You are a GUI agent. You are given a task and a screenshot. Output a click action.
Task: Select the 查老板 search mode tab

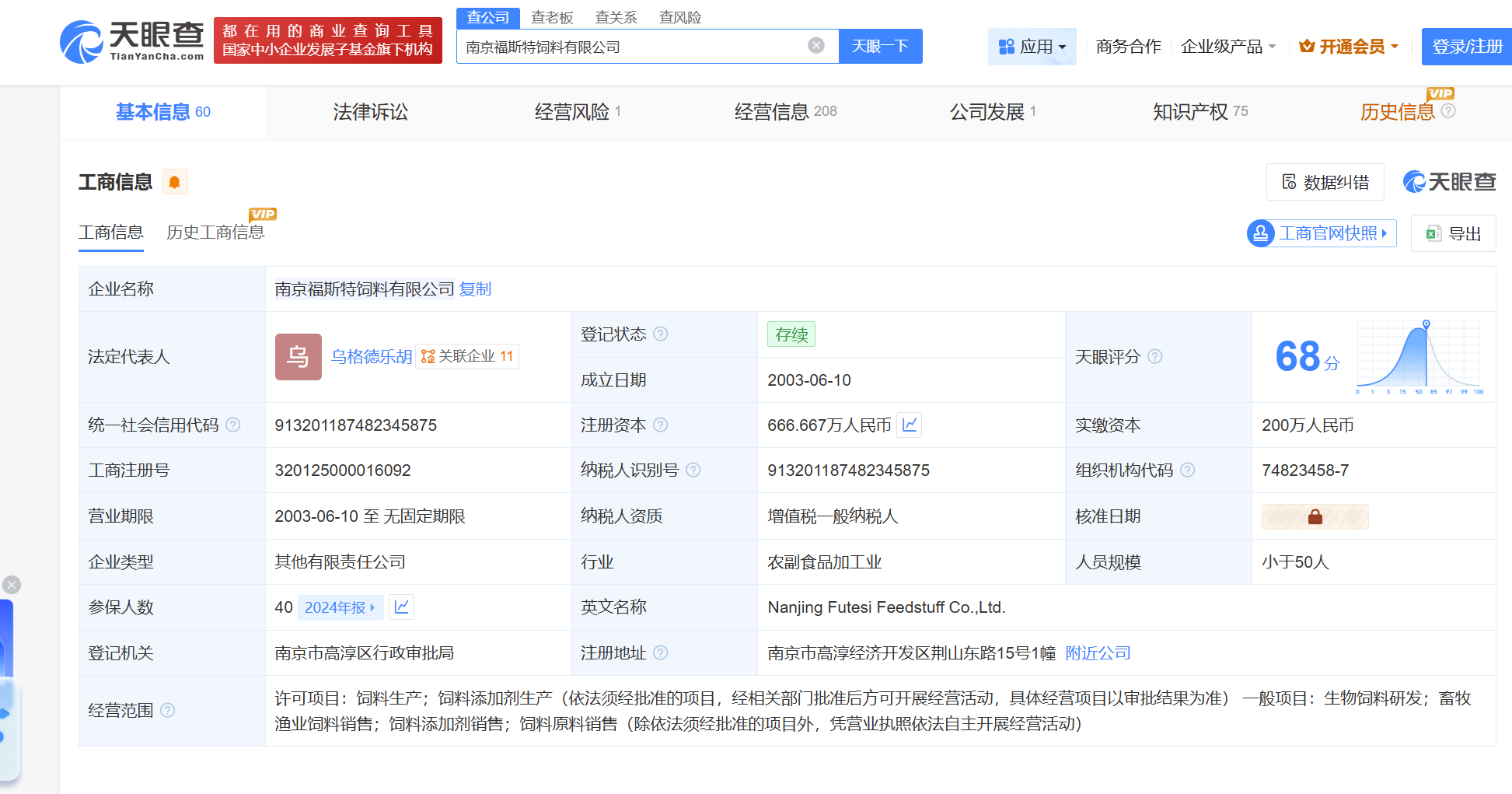[552, 17]
